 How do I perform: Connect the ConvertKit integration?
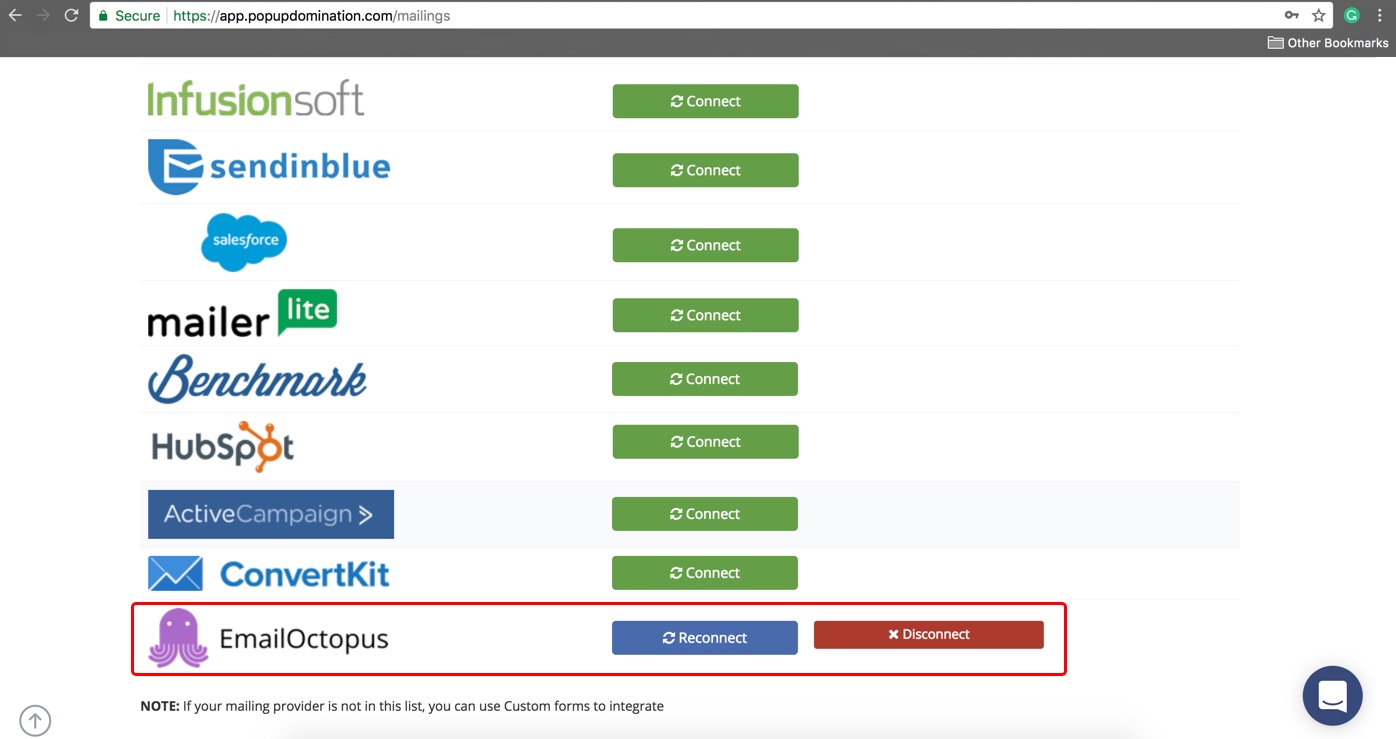coord(705,573)
